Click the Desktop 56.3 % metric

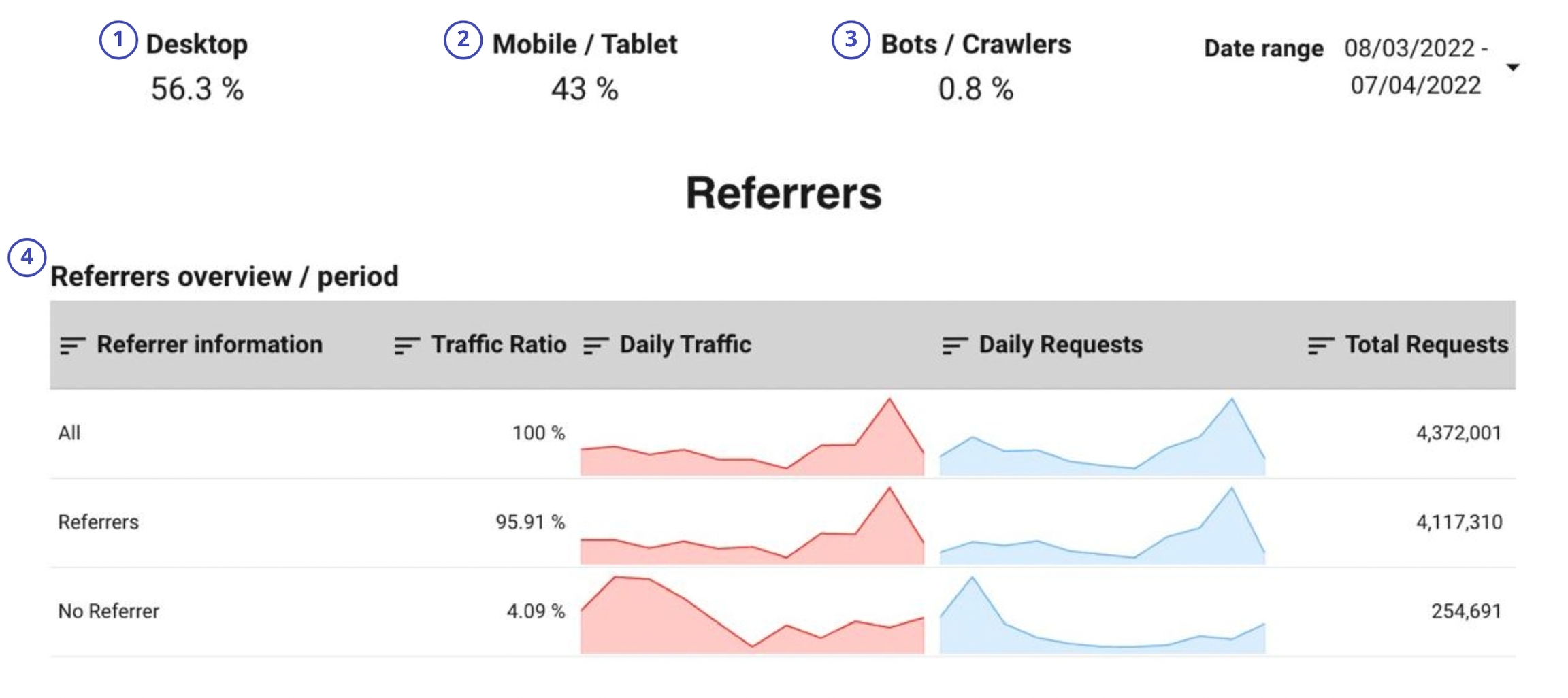197,88
